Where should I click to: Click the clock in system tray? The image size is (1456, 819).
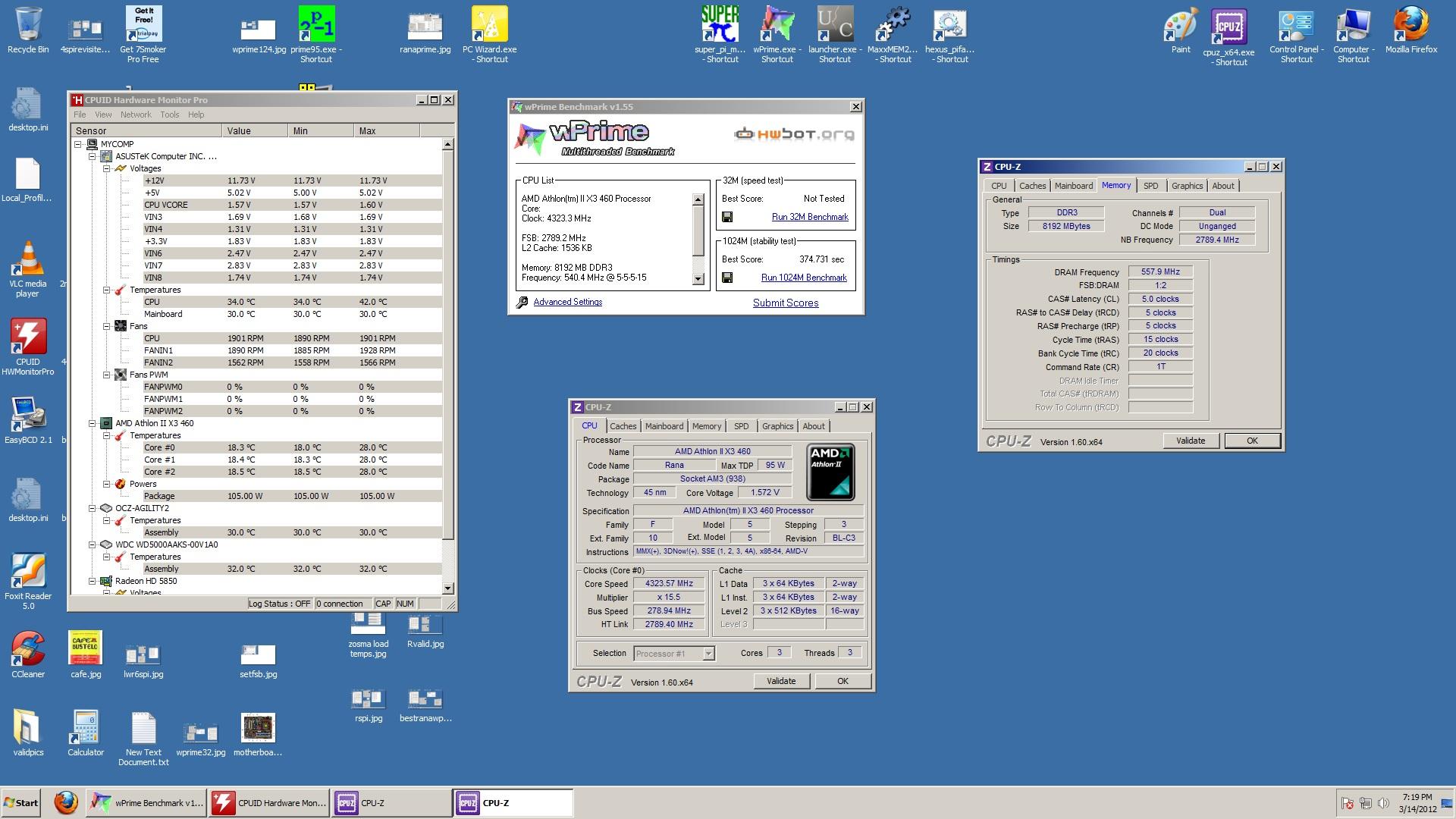coord(1417,803)
